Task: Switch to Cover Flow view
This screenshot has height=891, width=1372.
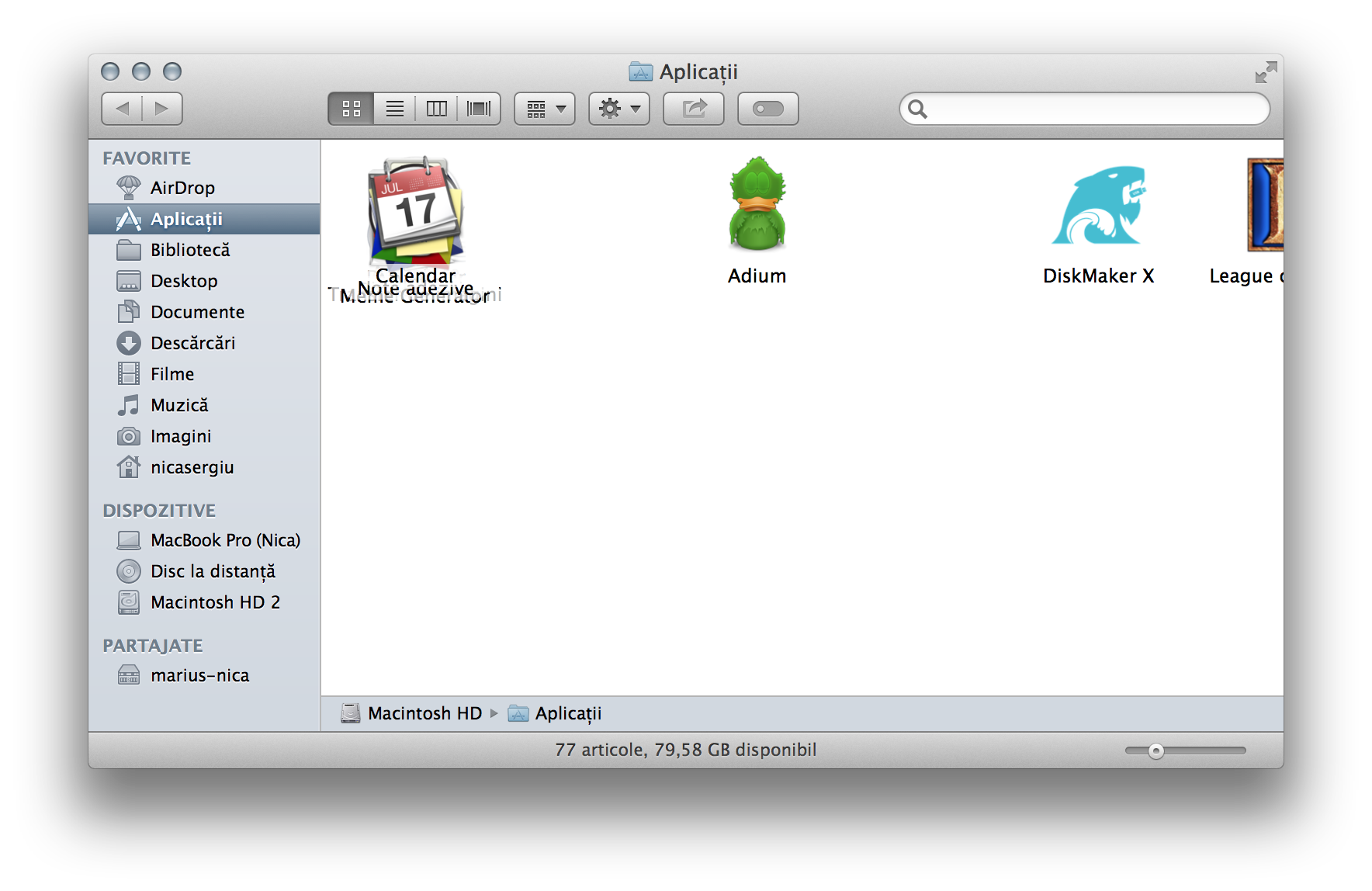Action: click(479, 109)
